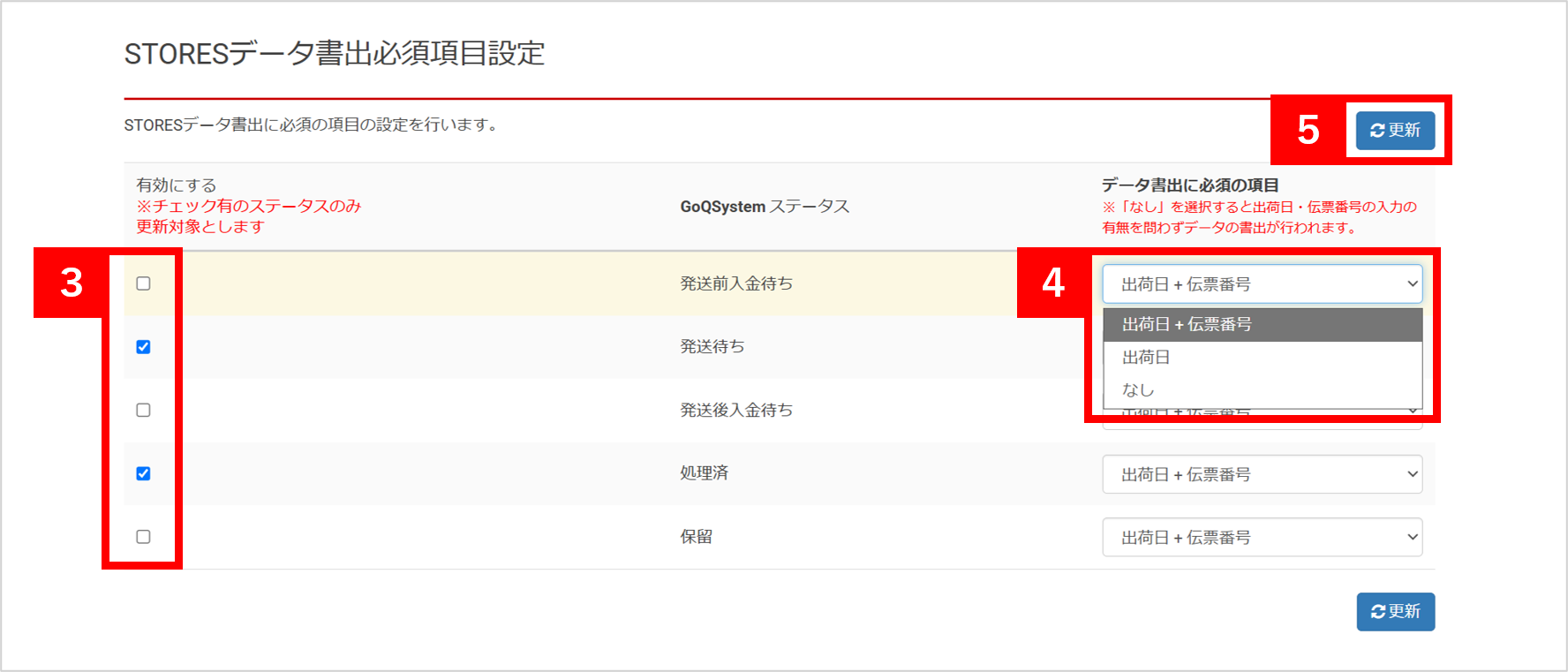Screen dimensions: 1568x672
Task: Click the 処理済 status label
Action: click(705, 473)
